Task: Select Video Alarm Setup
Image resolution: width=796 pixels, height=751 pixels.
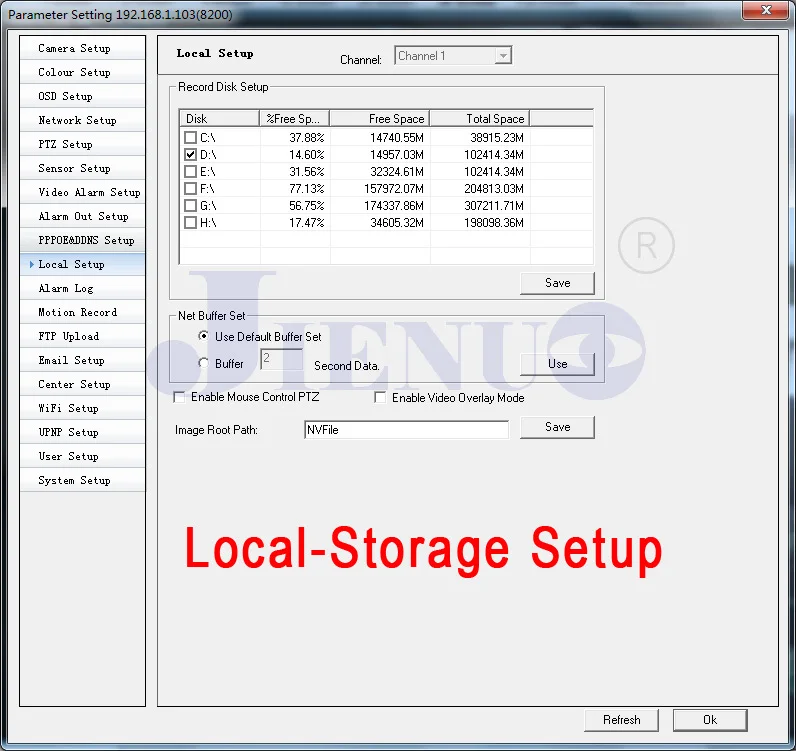Action: coord(82,192)
